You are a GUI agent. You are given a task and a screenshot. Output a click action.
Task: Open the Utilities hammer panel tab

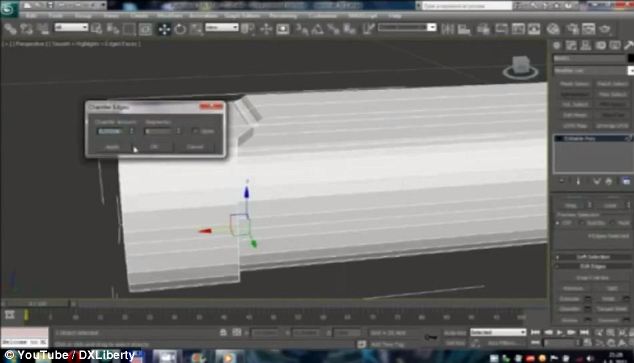(629, 45)
